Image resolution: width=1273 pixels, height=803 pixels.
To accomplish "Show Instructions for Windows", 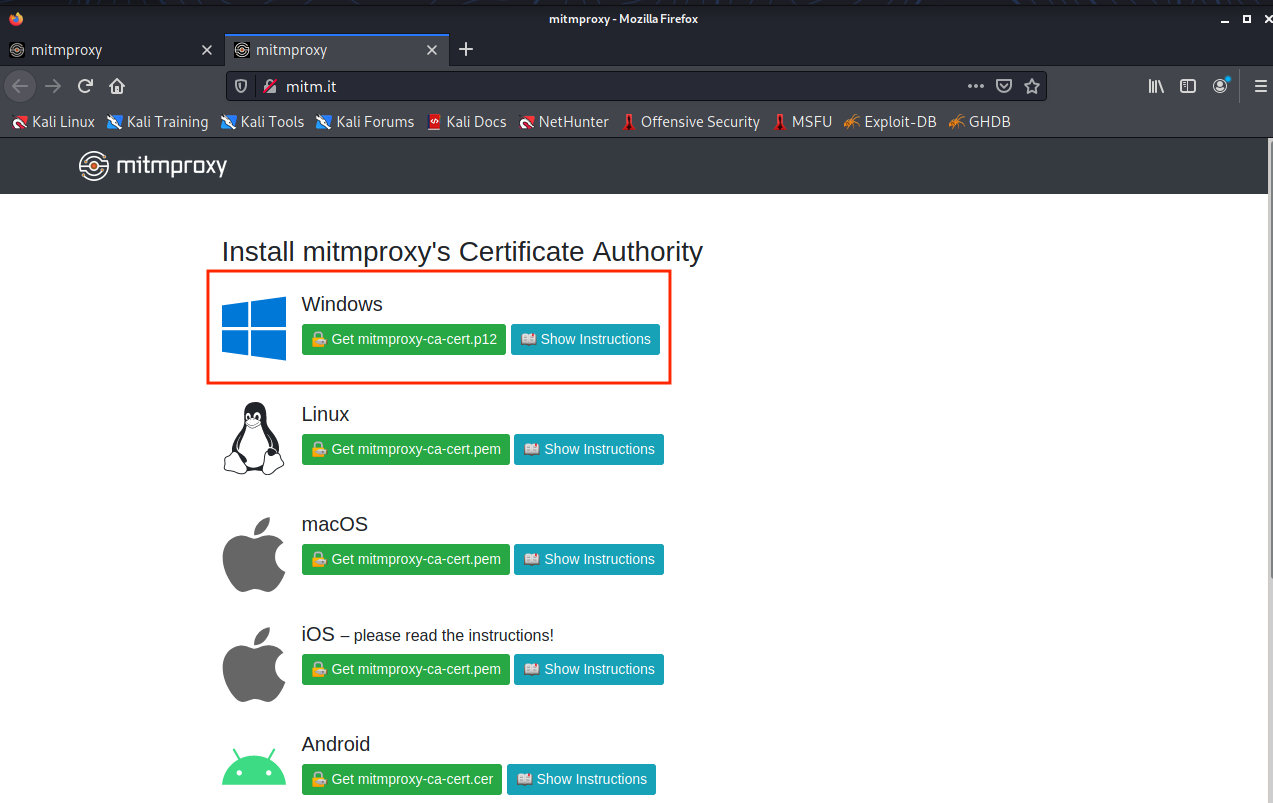I will [x=585, y=340].
